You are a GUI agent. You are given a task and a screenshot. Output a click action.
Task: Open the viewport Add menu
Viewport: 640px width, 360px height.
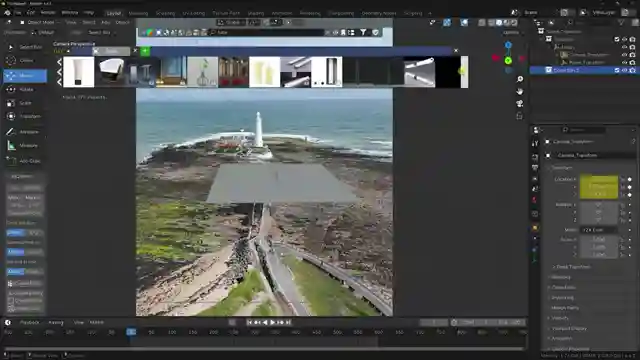106,22
